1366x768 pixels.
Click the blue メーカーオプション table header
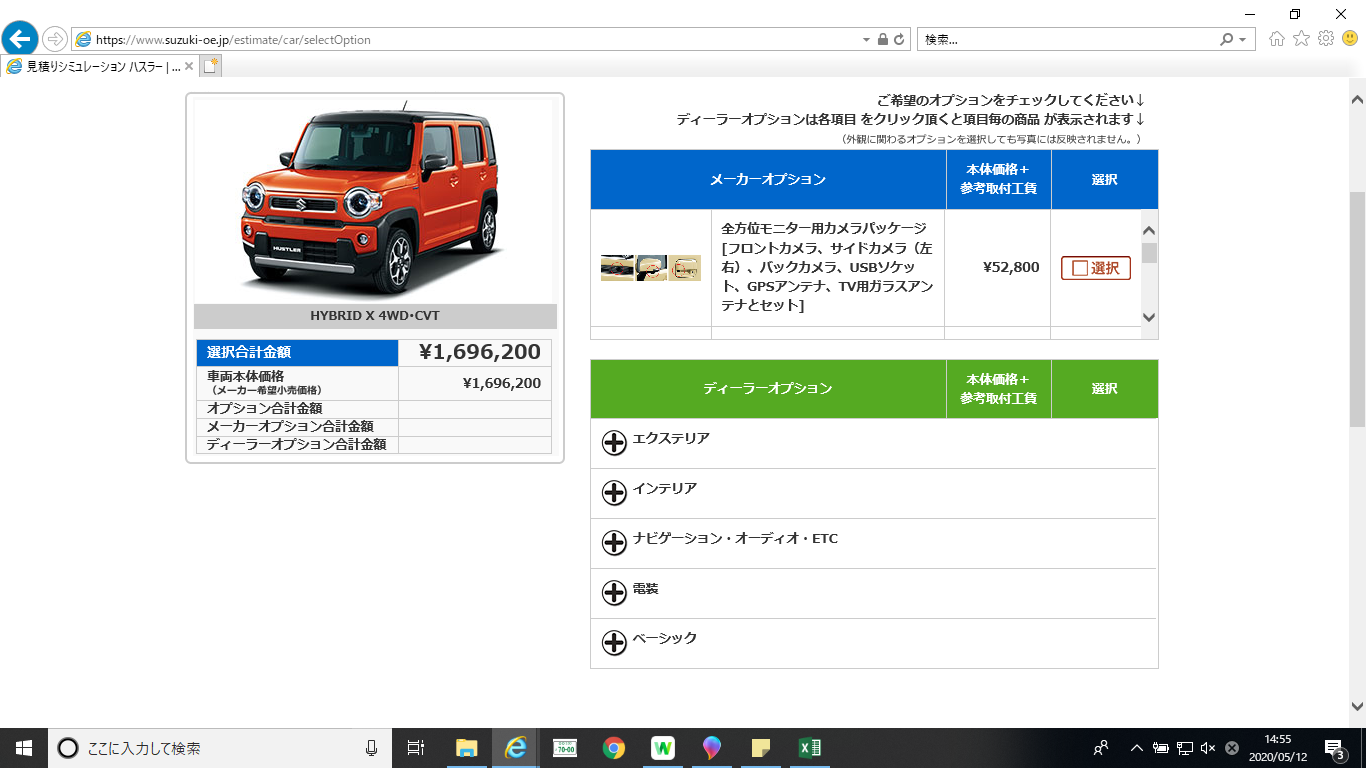768,180
